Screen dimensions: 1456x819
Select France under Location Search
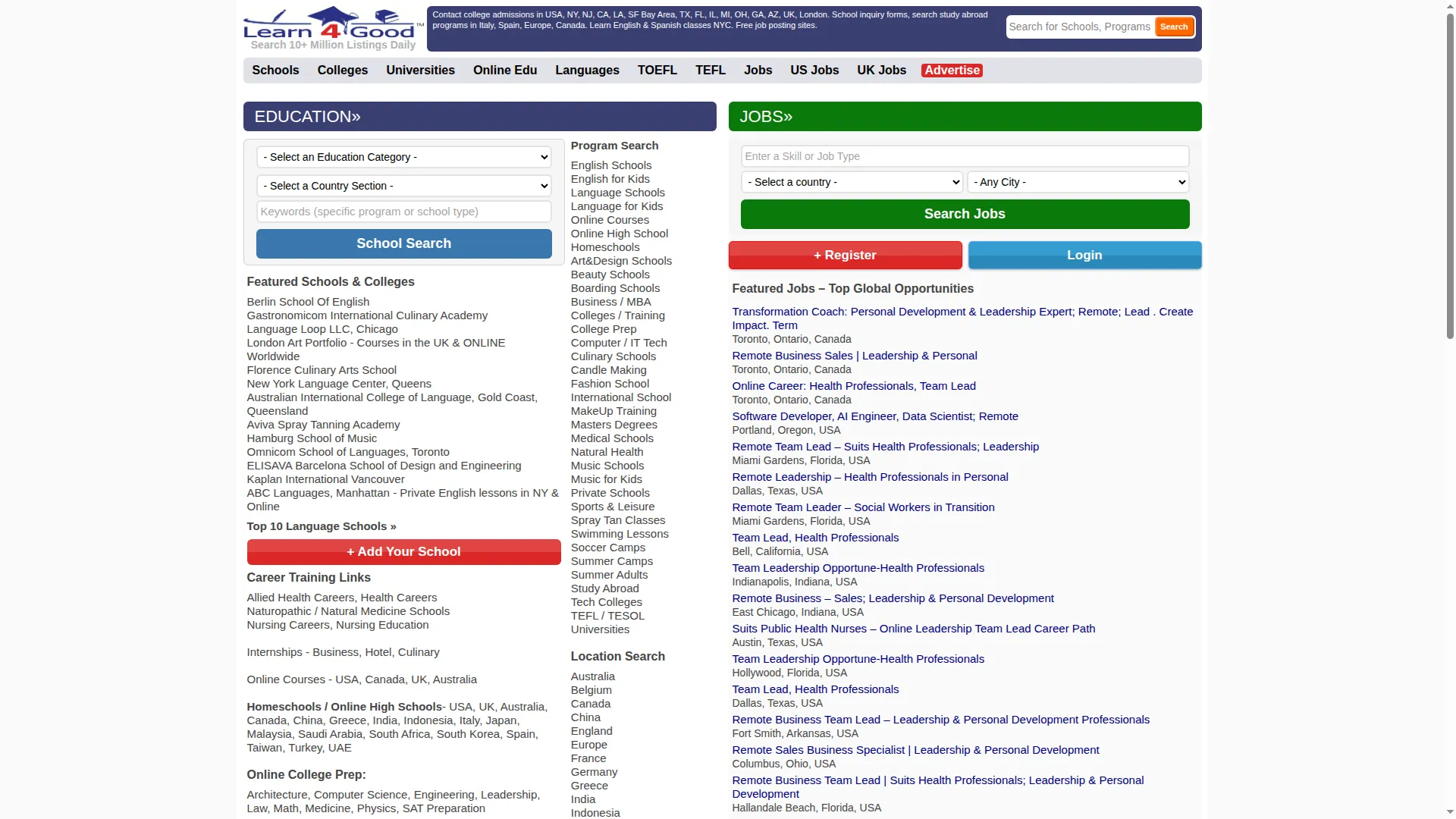(588, 758)
